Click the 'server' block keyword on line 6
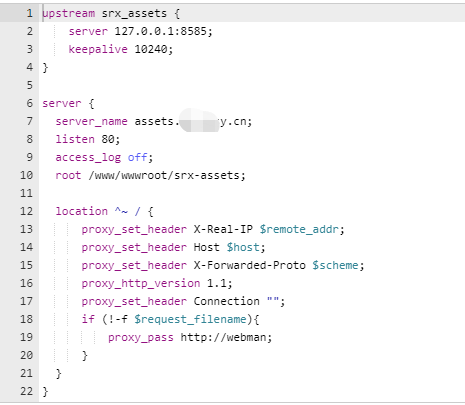 coord(62,103)
